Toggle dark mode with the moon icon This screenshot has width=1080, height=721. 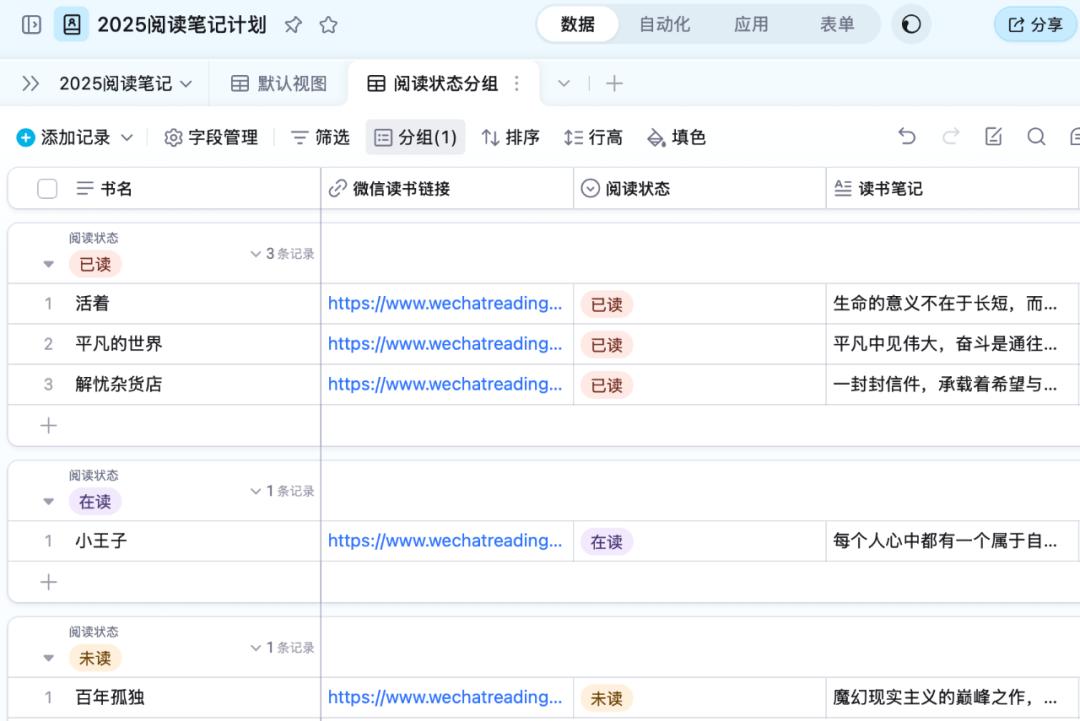coord(910,24)
